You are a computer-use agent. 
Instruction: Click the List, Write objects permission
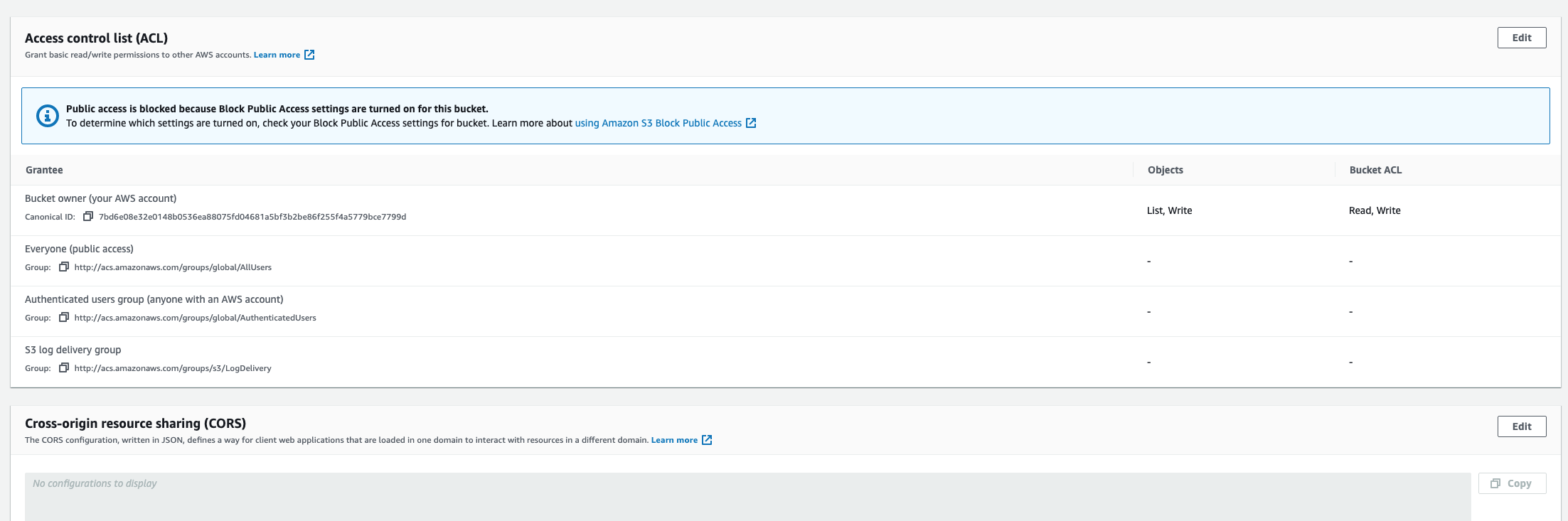tap(1169, 210)
